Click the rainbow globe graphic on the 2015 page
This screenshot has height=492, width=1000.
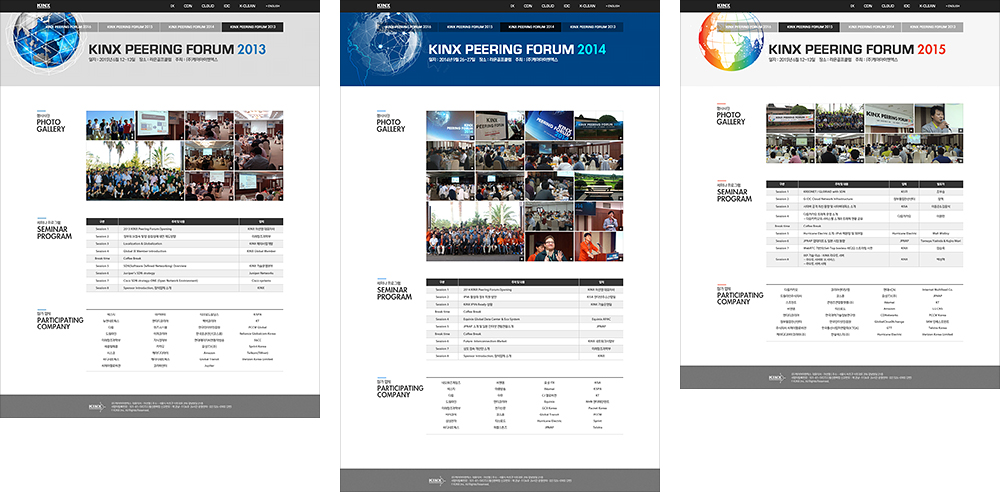pyautogui.click(x=731, y=41)
